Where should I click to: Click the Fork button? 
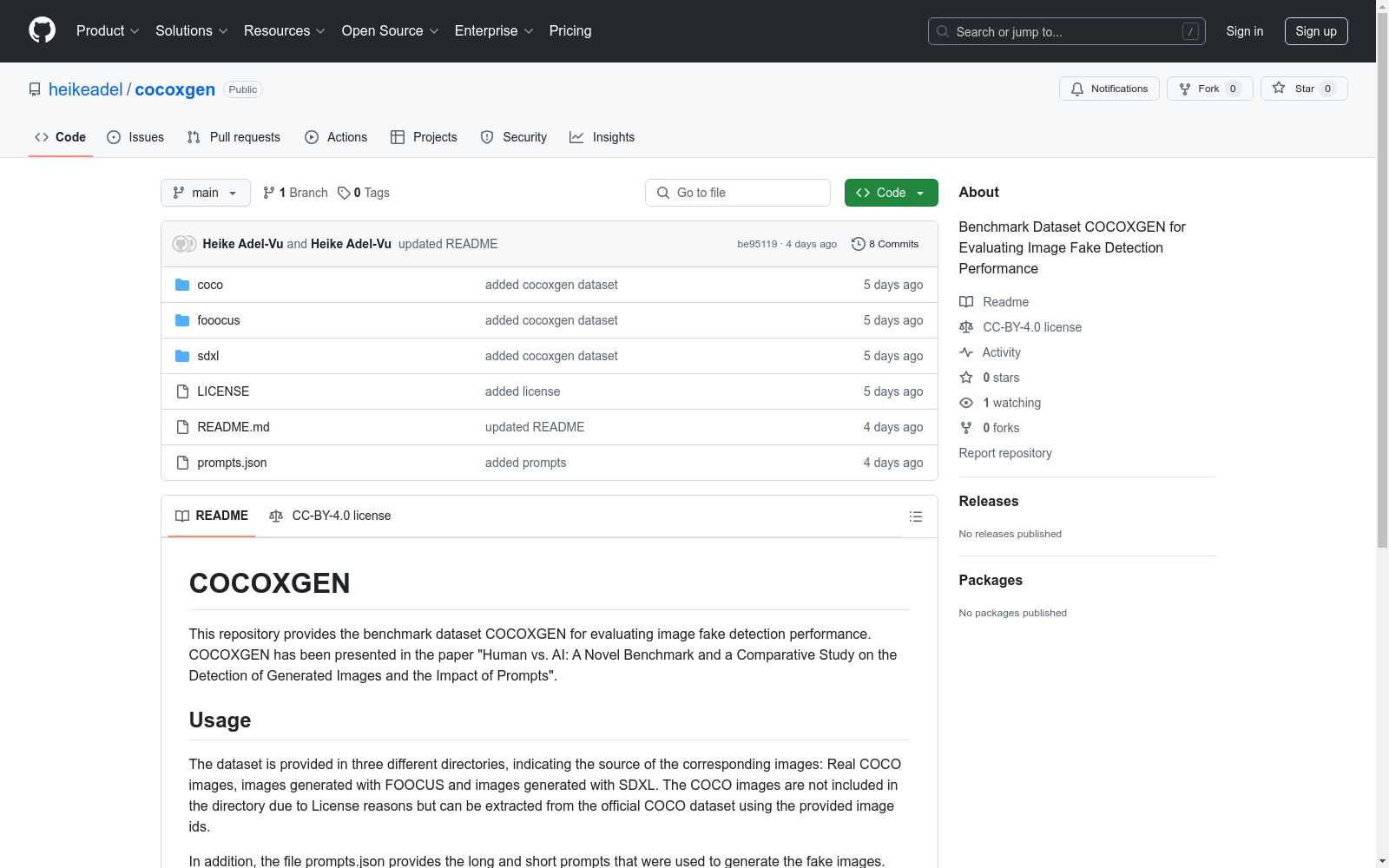1209,89
